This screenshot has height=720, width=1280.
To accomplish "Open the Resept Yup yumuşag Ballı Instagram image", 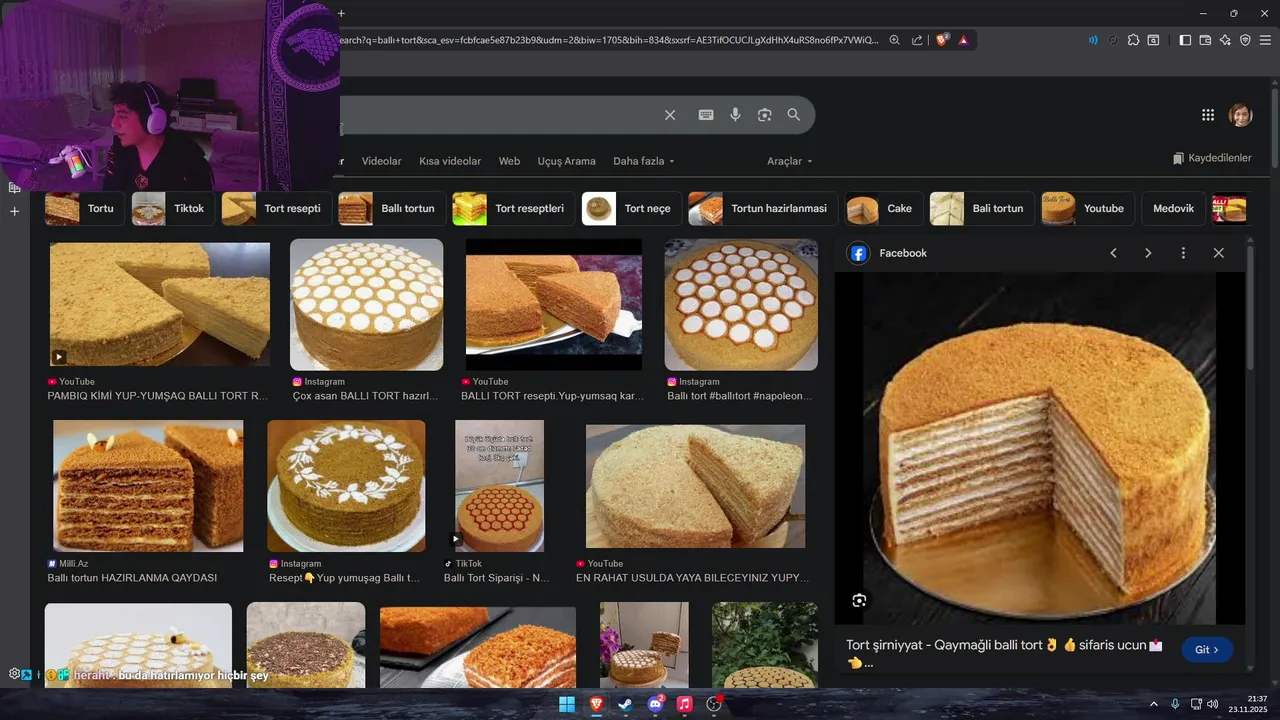I will tap(346, 486).
